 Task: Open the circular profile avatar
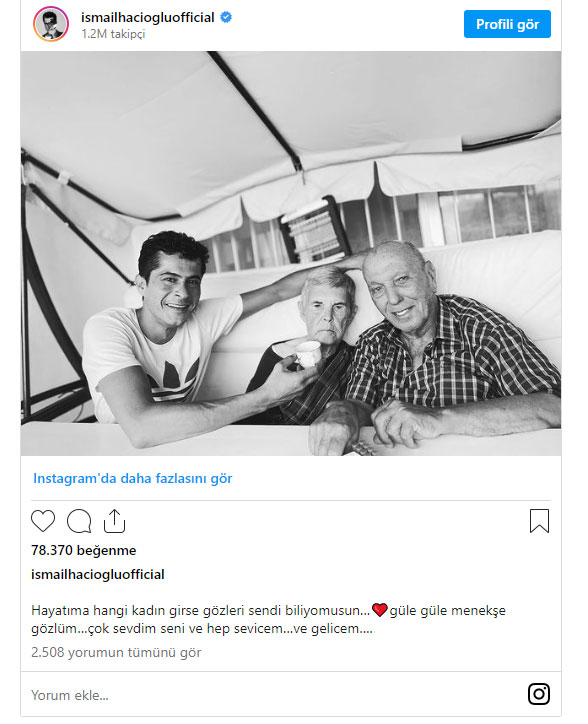coord(51,24)
